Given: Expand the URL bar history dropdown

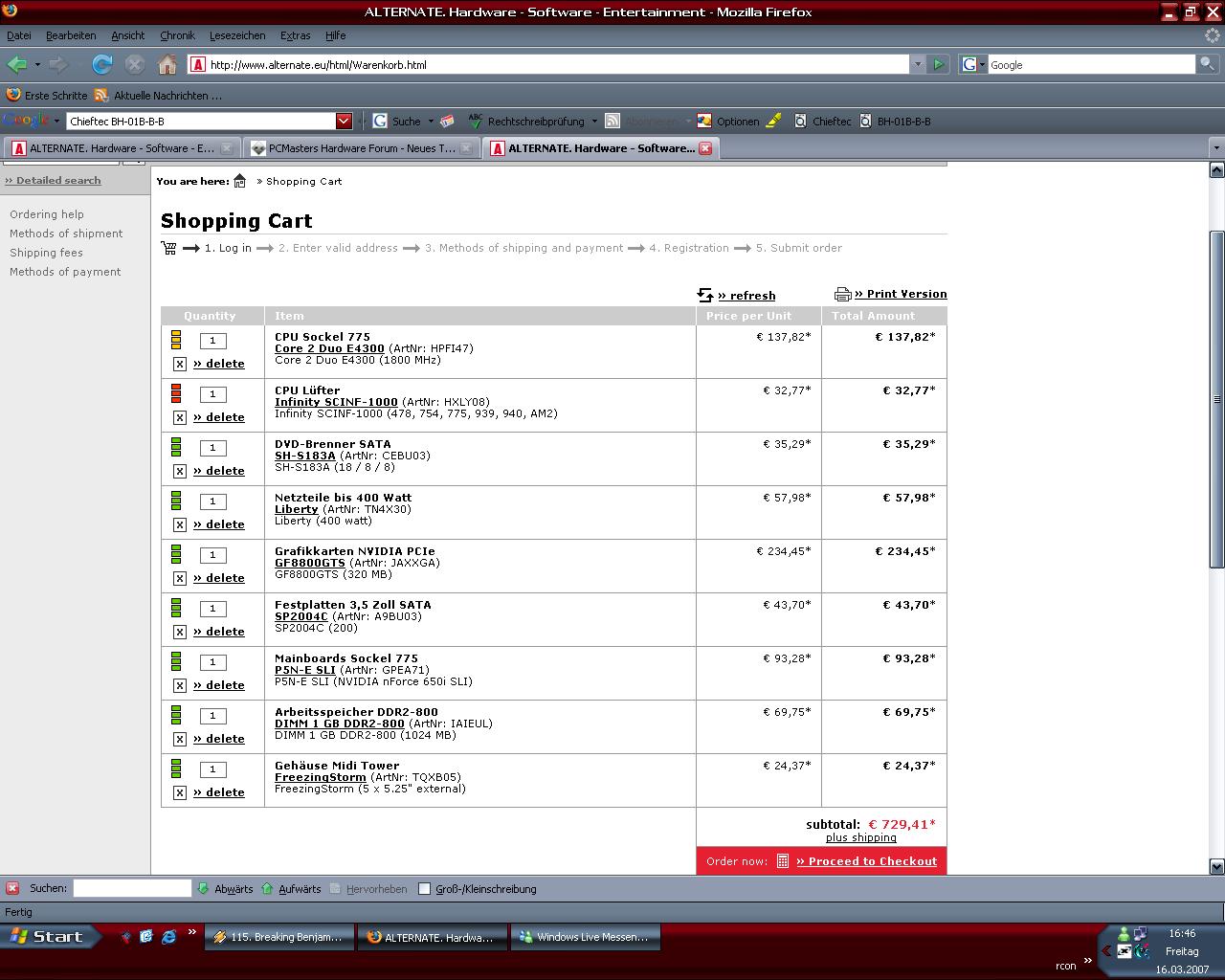Looking at the screenshot, I should click(x=917, y=64).
